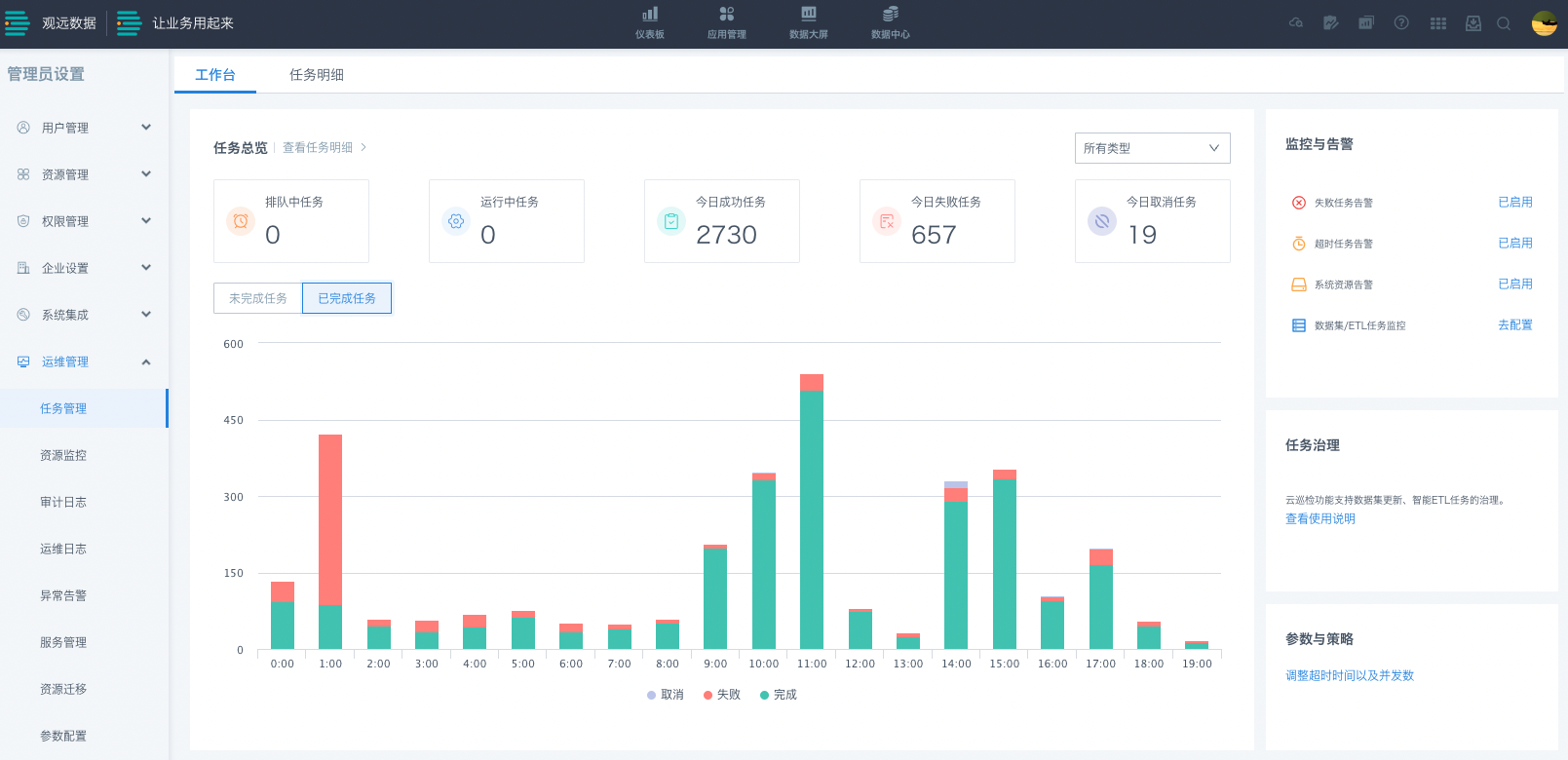This screenshot has height=760, width=1568.
Task: Click the 超时任务告警 timer icon
Action: coord(1299,244)
